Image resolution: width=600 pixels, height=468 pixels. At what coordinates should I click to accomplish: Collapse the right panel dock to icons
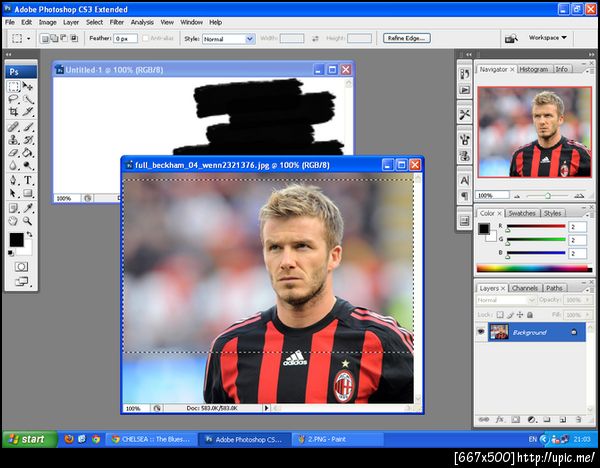pyautogui.click(x=592, y=54)
